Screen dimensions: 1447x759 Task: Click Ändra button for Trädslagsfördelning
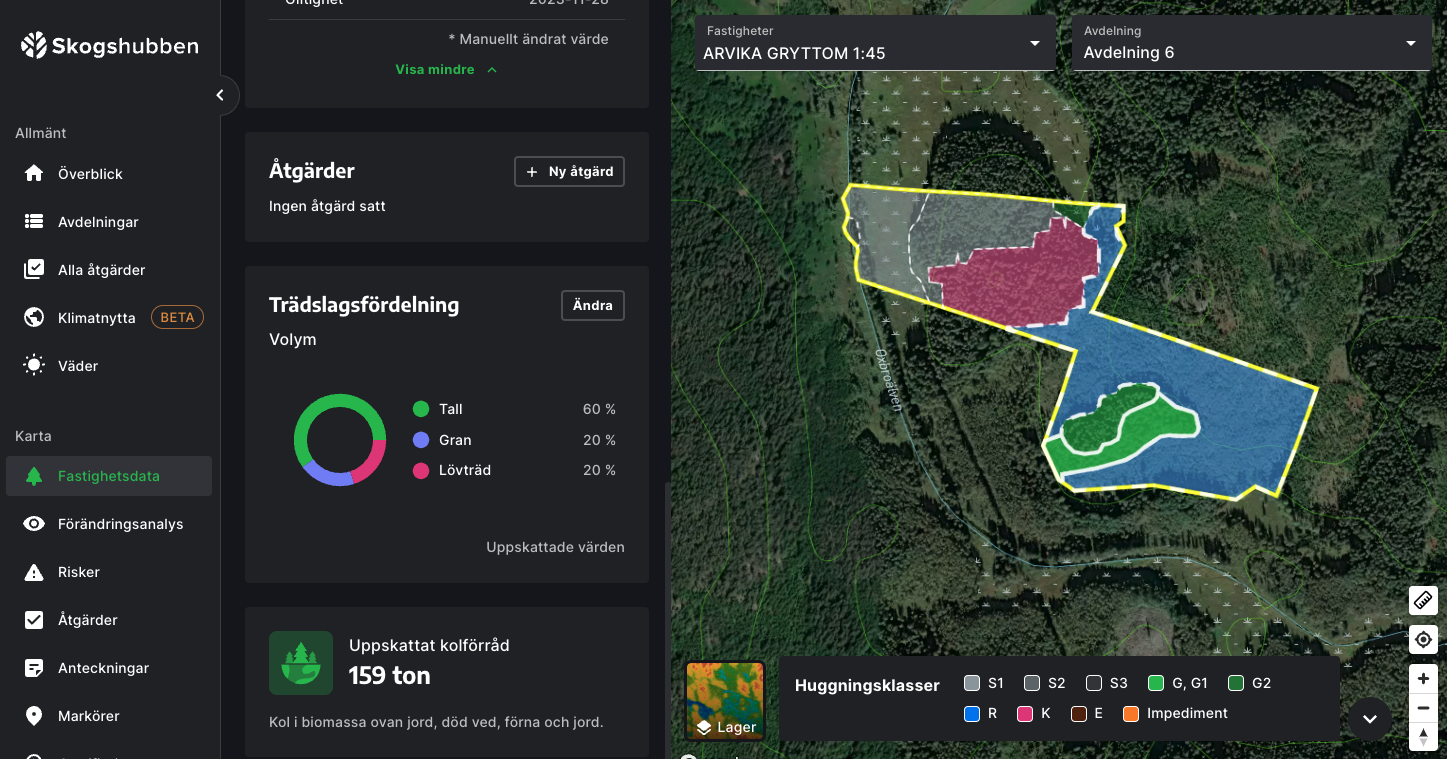click(593, 306)
